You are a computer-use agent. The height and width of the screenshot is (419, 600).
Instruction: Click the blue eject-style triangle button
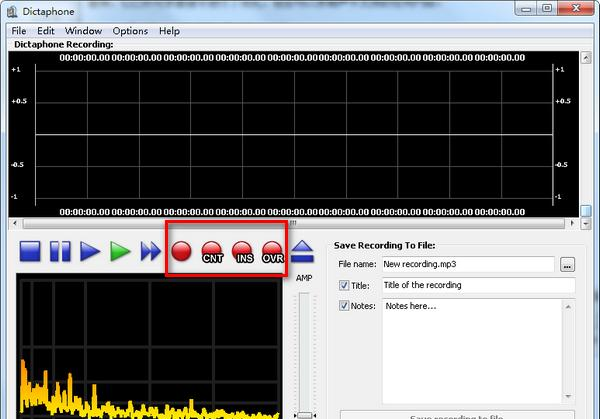pyautogui.click(x=302, y=251)
